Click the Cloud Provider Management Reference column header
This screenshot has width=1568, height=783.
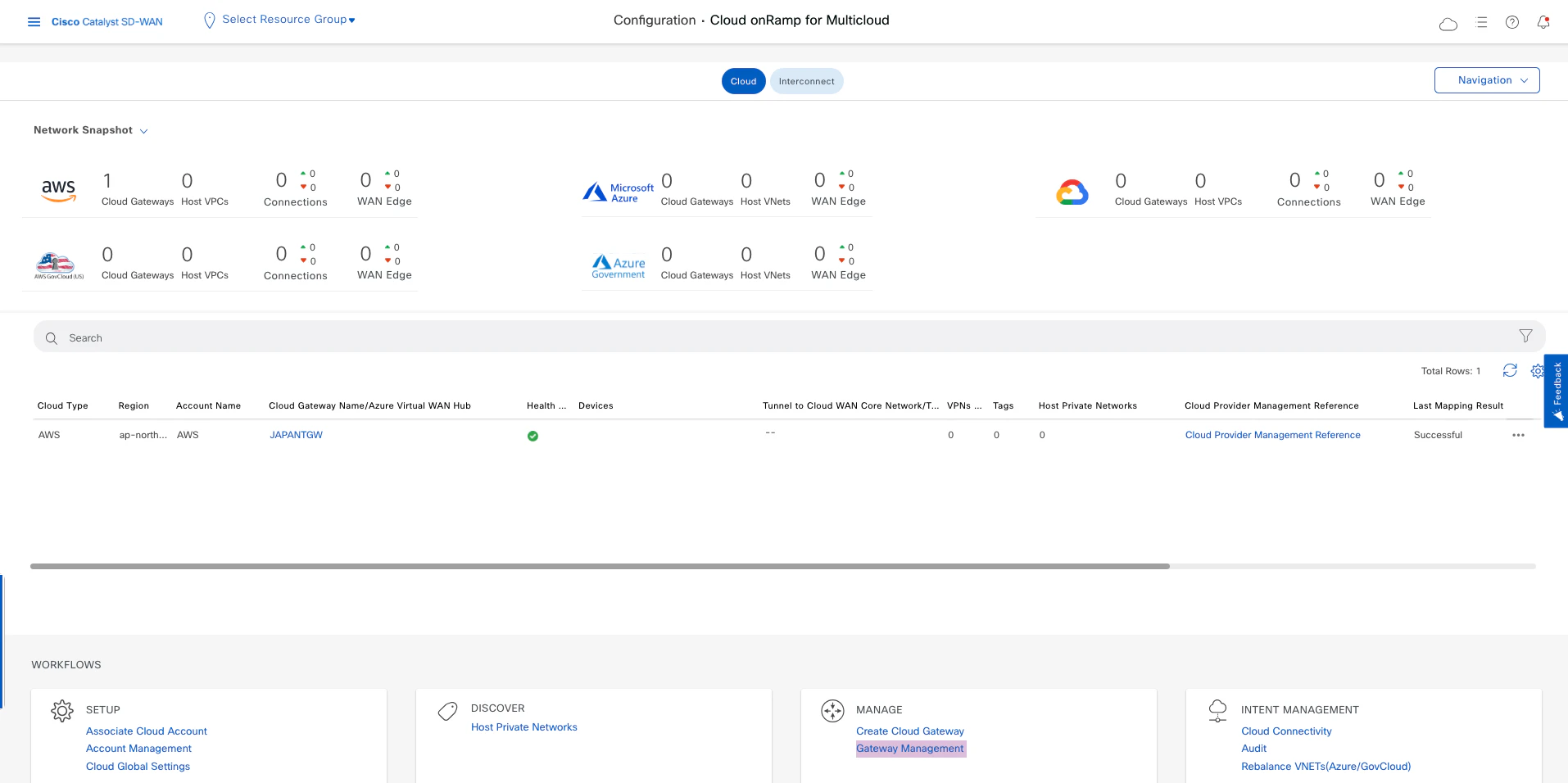pos(1271,405)
